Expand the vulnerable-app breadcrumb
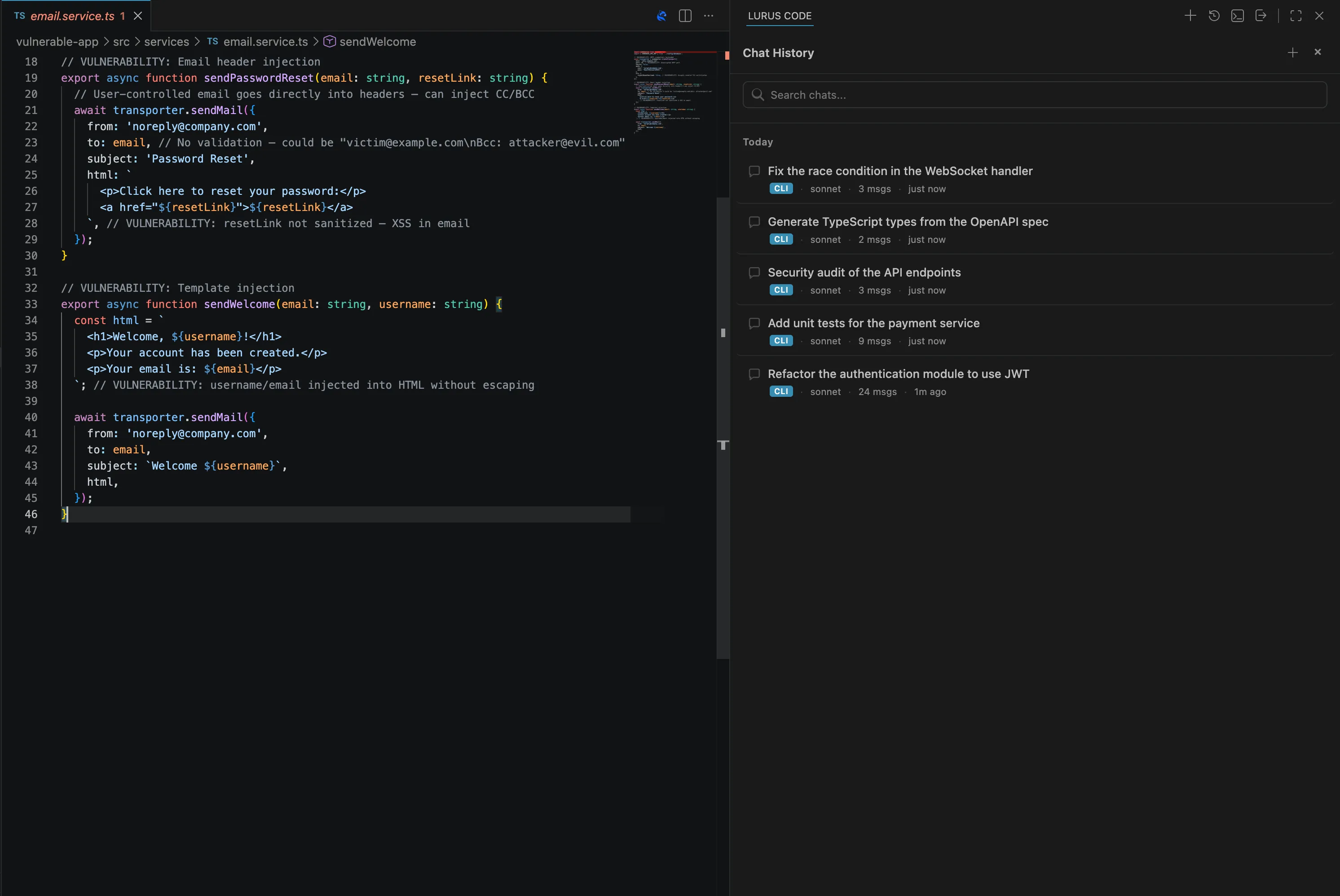This screenshot has width=1340, height=896. click(x=57, y=41)
